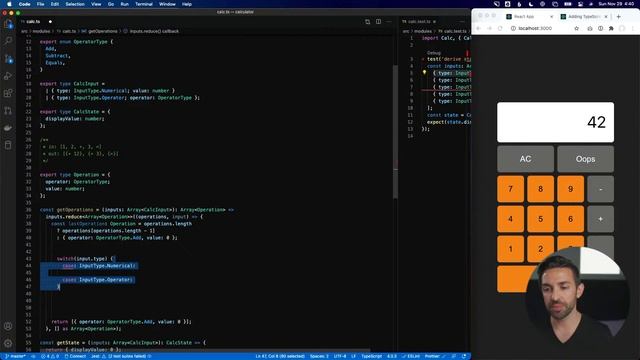Viewport: 640px width, 360px height.
Task: Close the React App browser tab
Action: (x=551, y=17)
